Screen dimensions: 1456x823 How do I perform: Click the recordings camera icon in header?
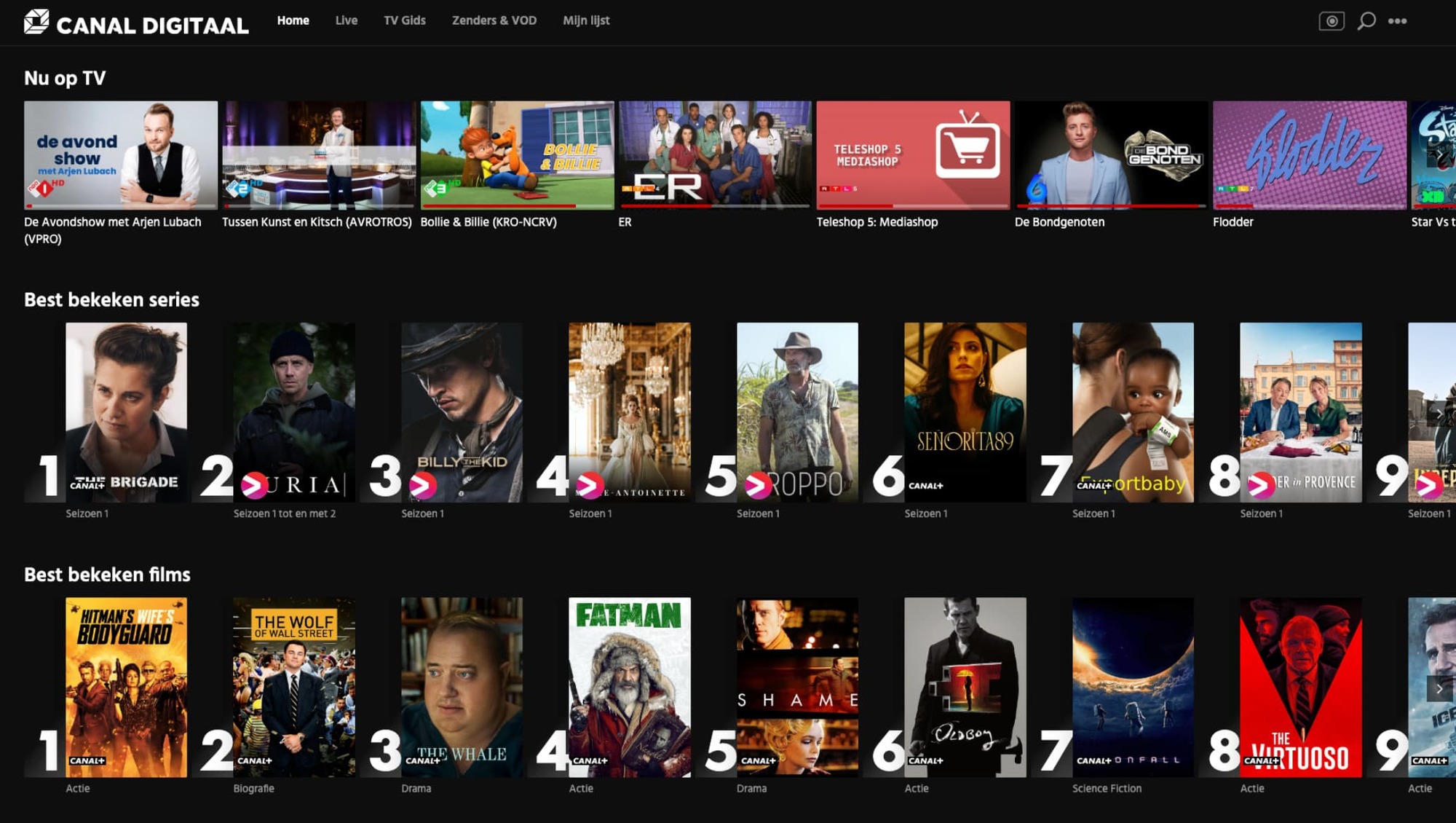[x=1332, y=21]
